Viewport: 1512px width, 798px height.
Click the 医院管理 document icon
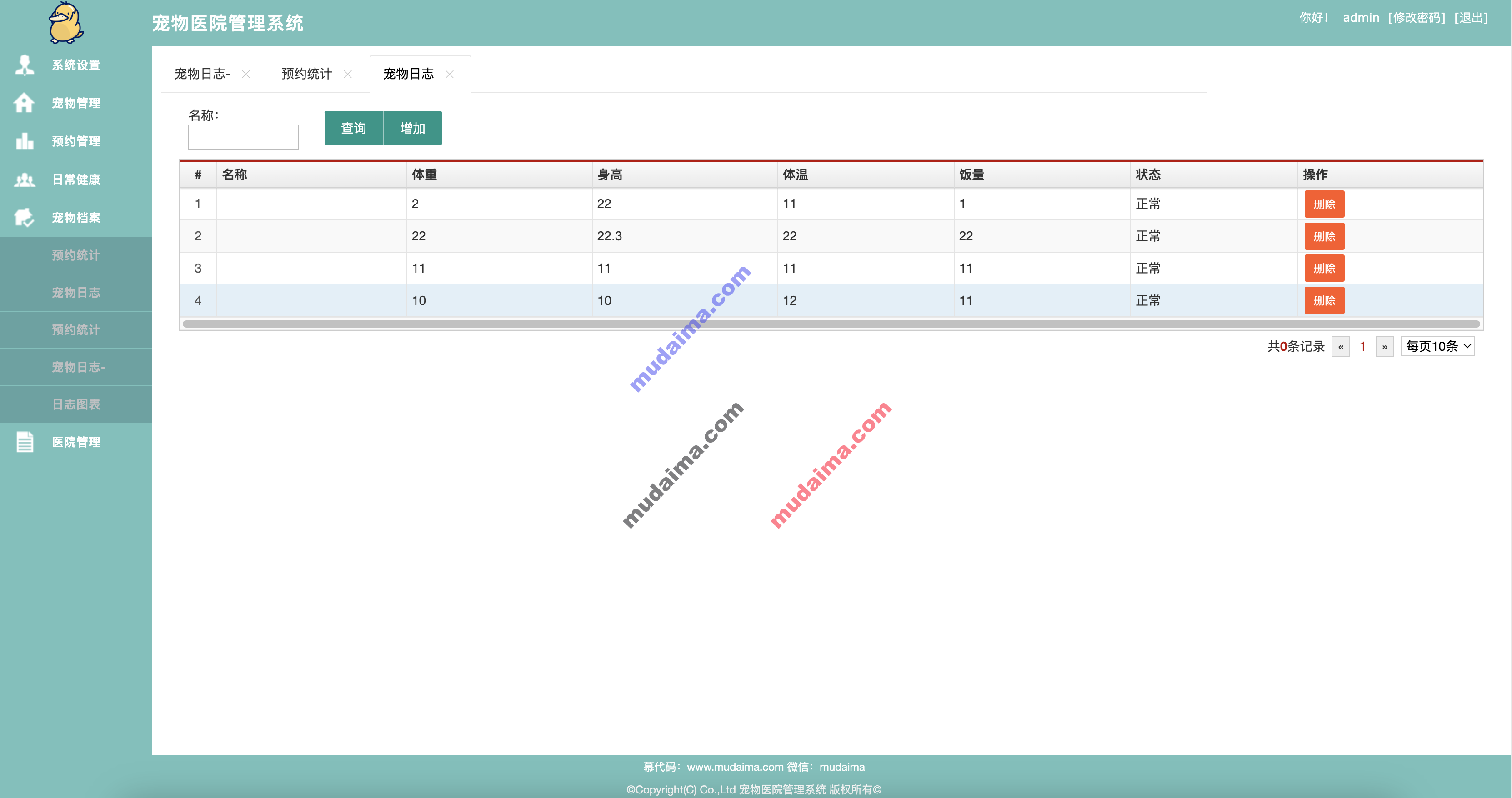pos(25,442)
